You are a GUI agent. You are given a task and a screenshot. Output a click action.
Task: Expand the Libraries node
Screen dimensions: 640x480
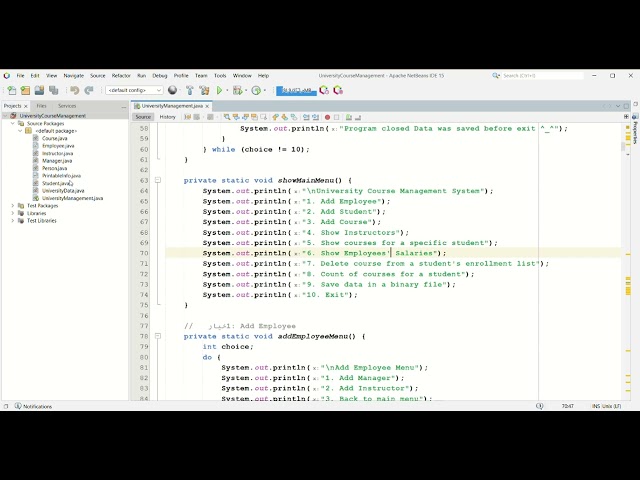[13, 213]
